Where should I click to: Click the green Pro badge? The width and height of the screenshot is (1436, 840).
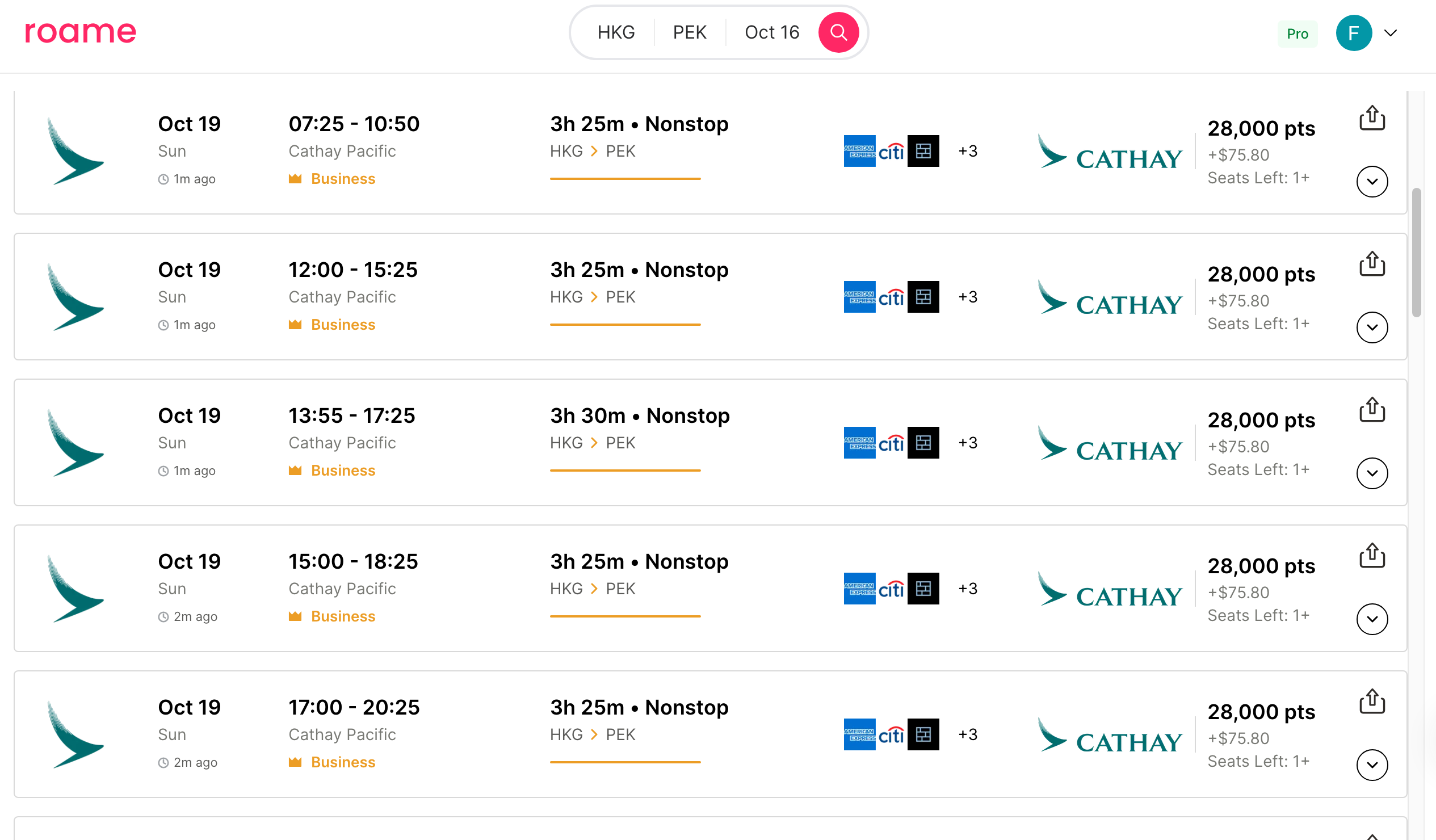point(1297,33)
